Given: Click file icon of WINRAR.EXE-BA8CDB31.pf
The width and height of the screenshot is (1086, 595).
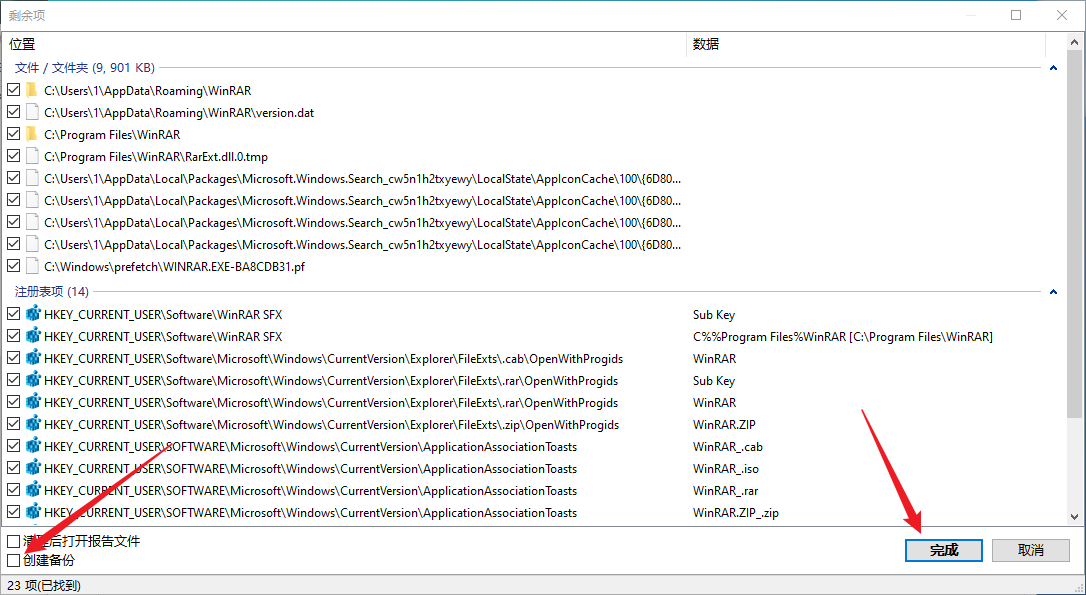Looking at the screenshot, I should (32, 267).
